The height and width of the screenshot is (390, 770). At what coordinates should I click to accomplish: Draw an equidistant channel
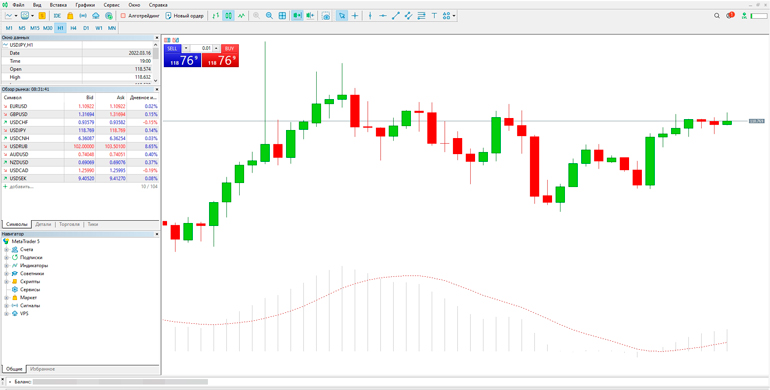pos(409,16)
